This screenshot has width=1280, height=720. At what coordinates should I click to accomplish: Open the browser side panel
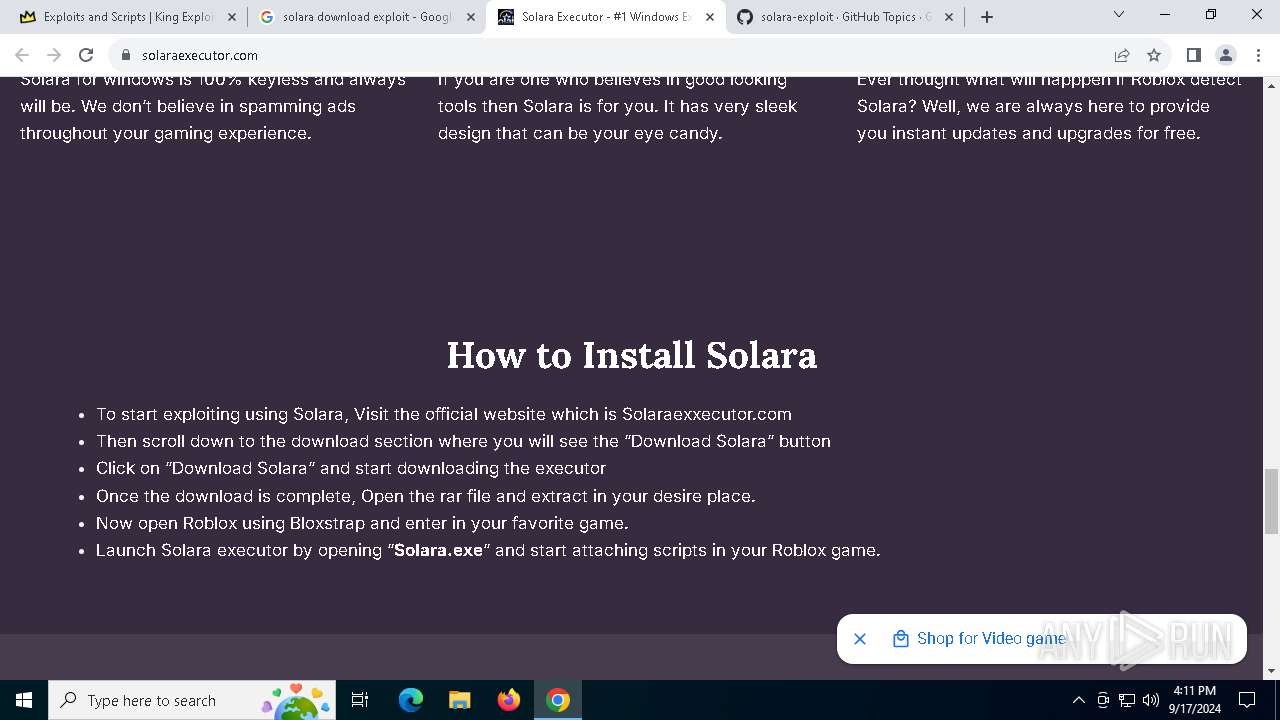pos(1193,55)
